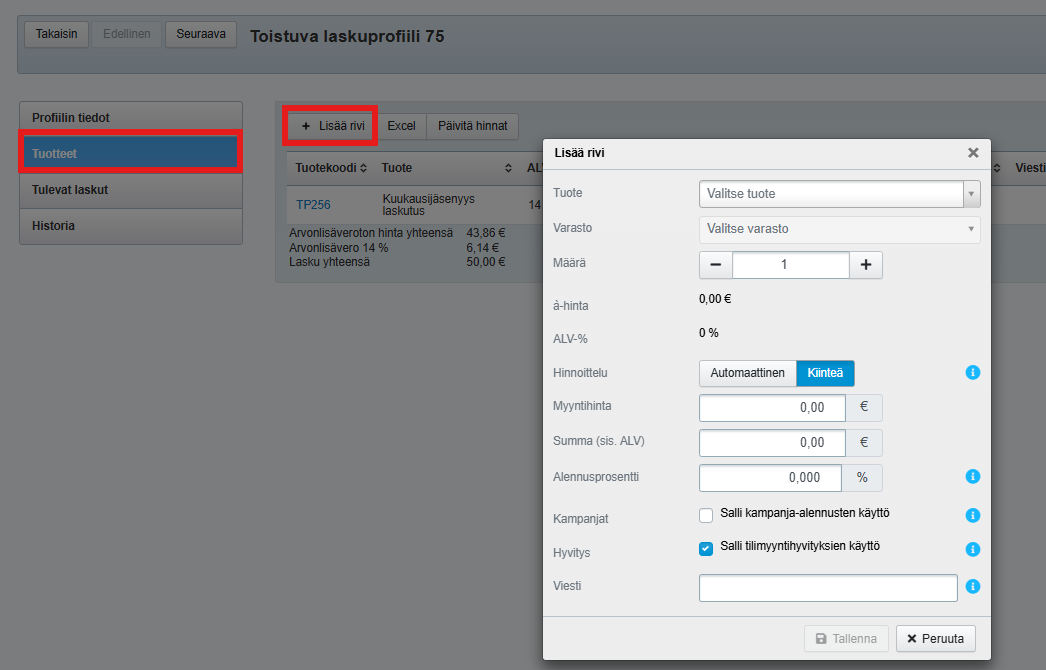This screenshot has width=1046, height=670.
Task: Click the info icon for Hyvitys
Action: (x=972, y=549)
